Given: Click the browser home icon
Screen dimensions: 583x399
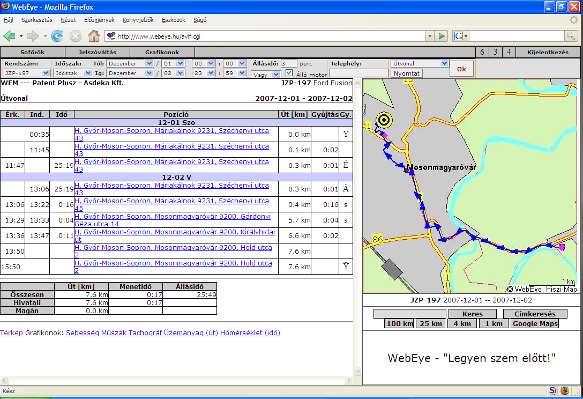Looking at the screenshot, I should click(94, 36).
